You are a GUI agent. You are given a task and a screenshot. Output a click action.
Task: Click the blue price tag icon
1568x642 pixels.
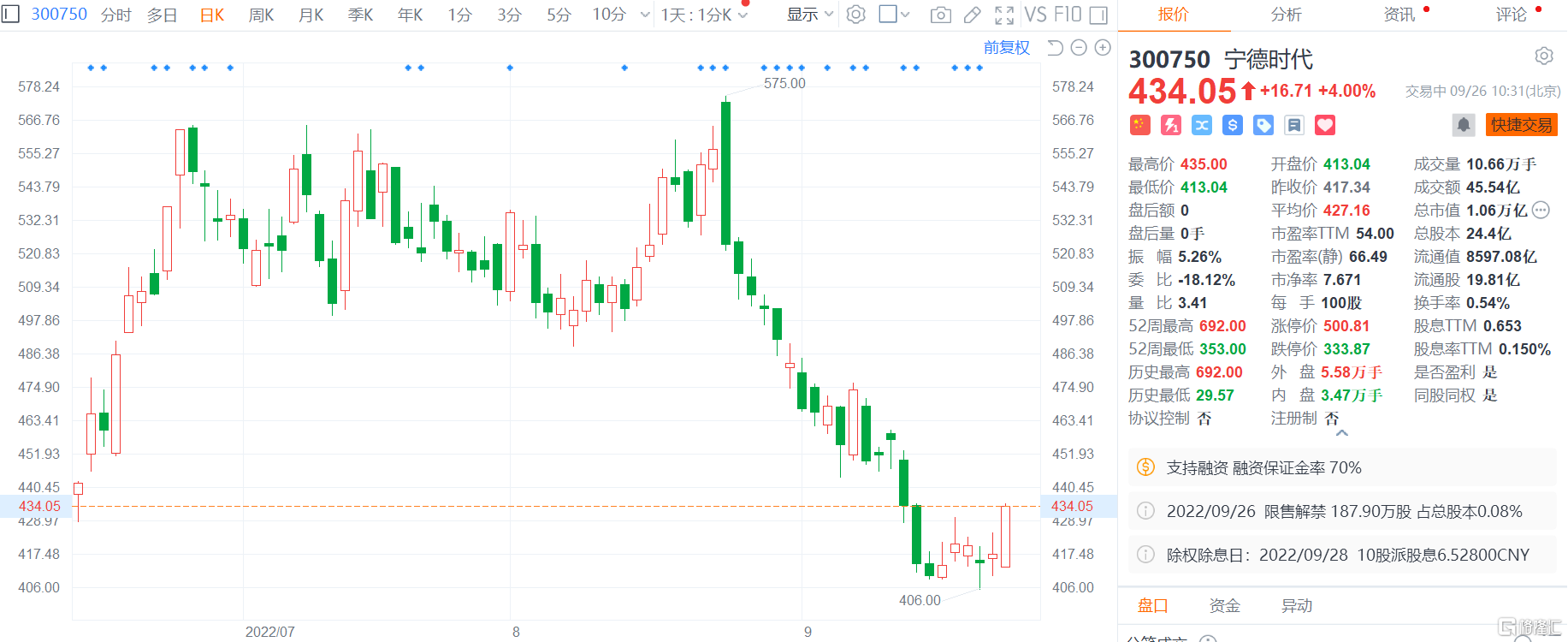1263,125
